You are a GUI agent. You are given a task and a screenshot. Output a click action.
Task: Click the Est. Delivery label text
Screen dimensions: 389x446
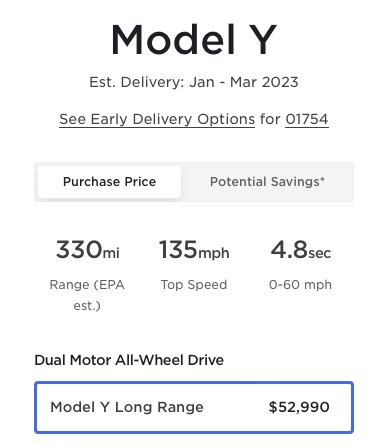tap(137, 82)
